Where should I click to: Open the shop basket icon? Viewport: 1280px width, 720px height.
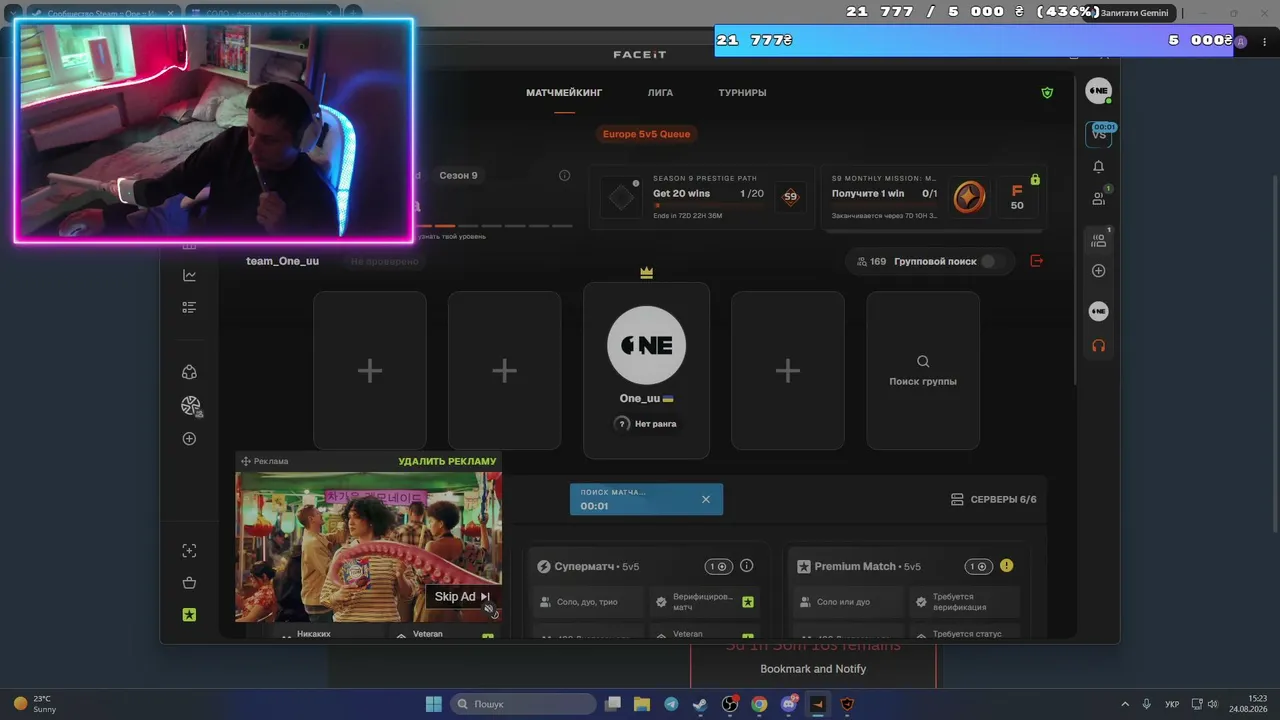[x=189, y=583]
